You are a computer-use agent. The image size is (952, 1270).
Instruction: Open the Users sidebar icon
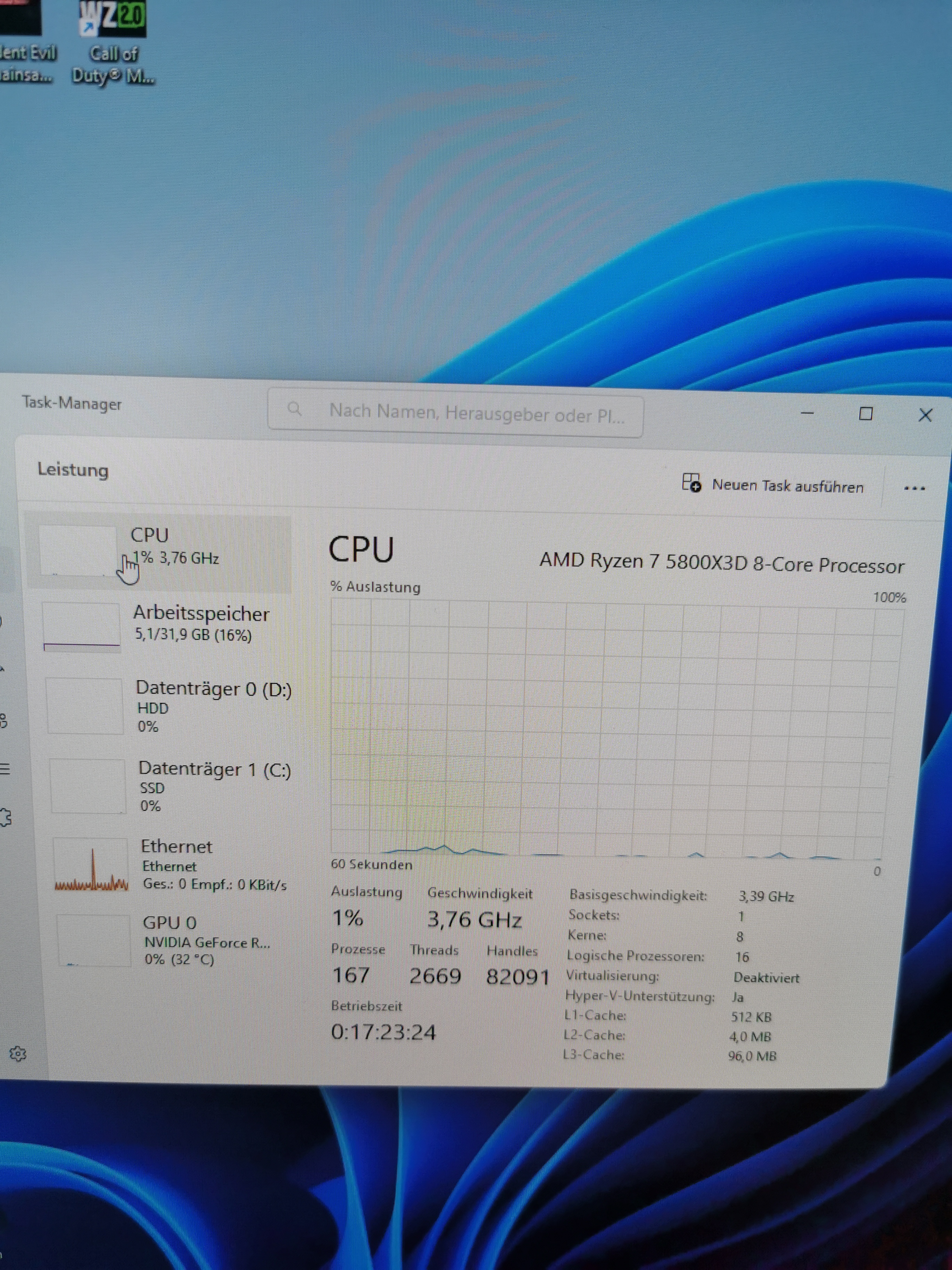pos(3,721)
